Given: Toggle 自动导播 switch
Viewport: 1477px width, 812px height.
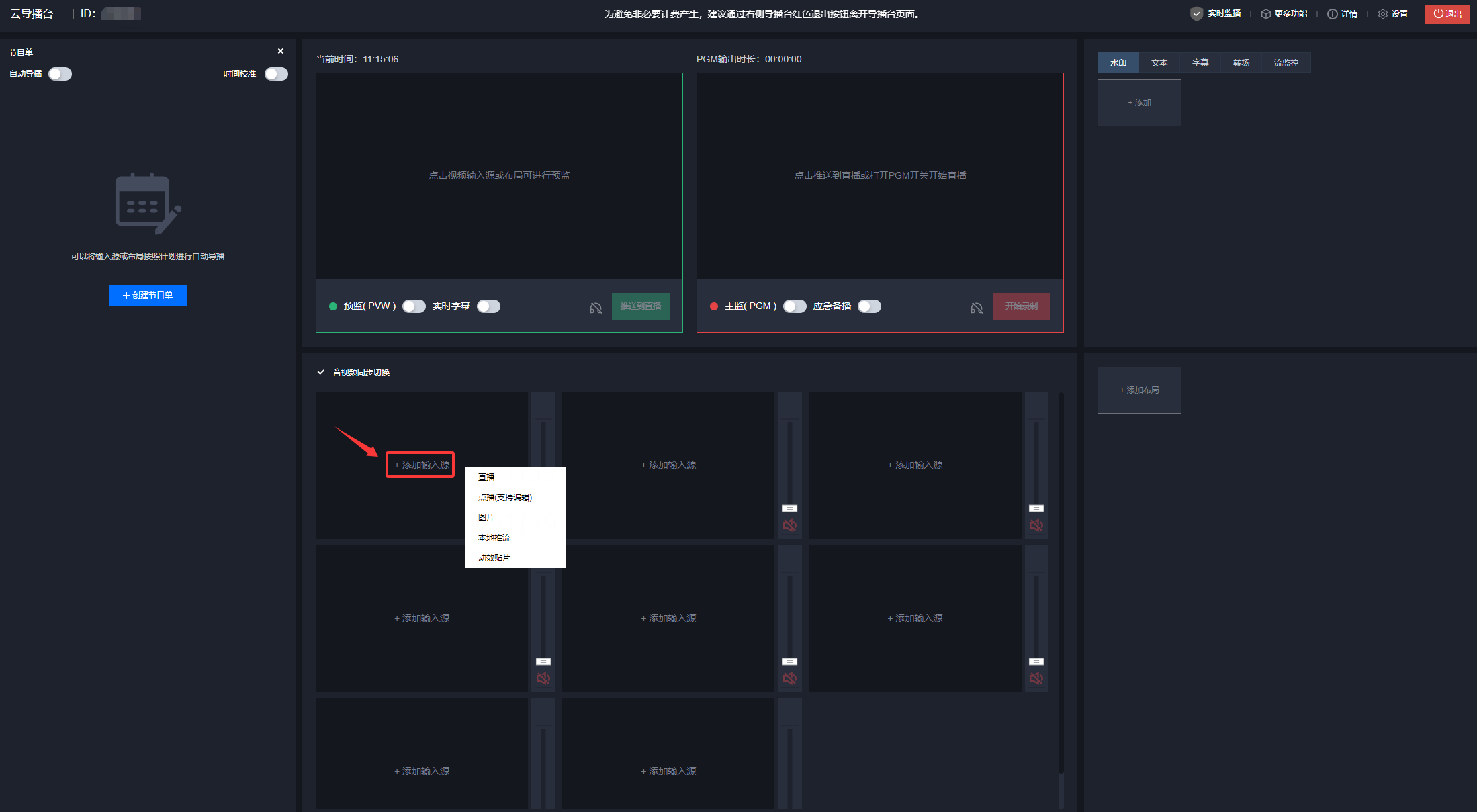Looking at the screenshot, I should 60,74.
